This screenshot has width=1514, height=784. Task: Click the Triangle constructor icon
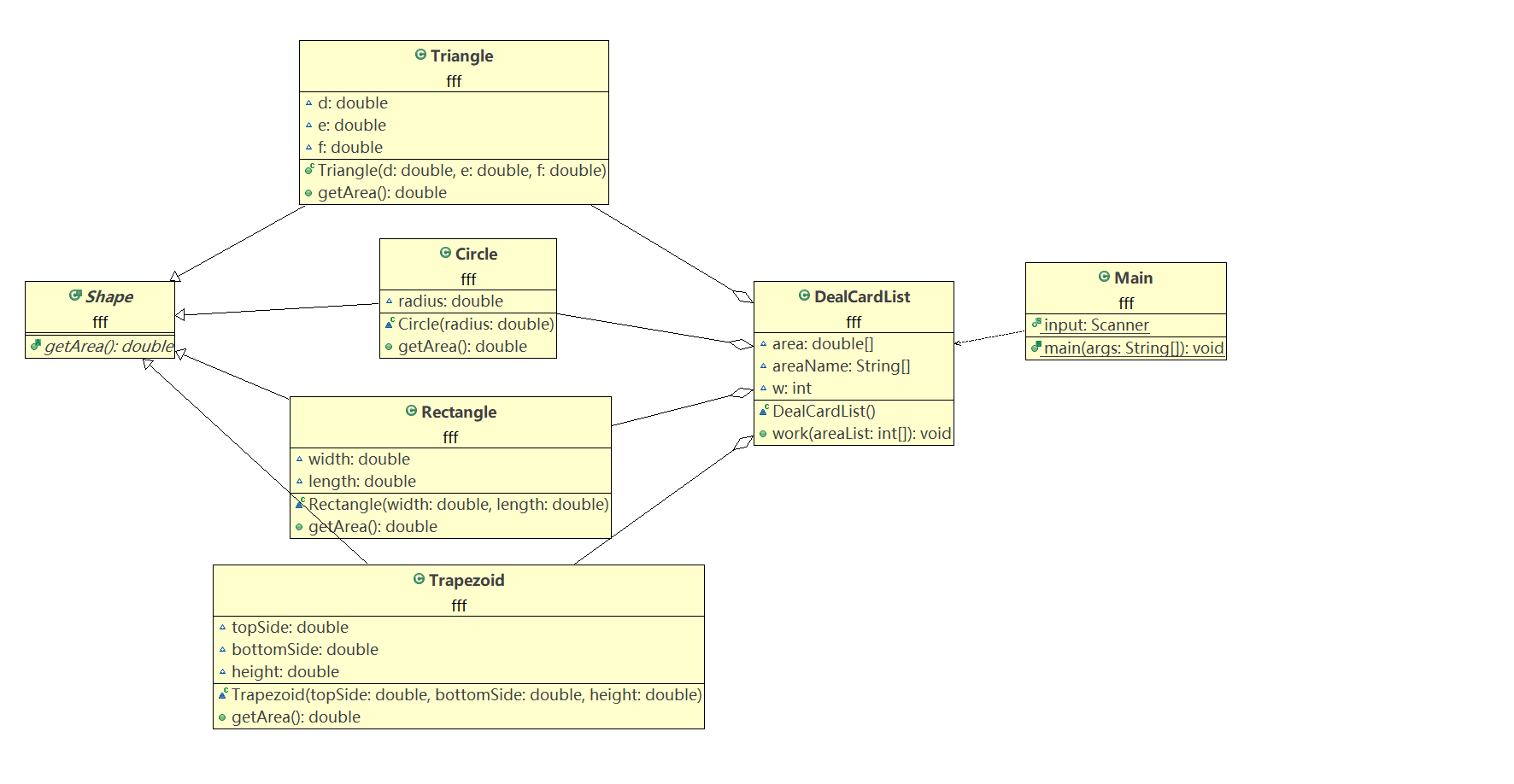309,169
